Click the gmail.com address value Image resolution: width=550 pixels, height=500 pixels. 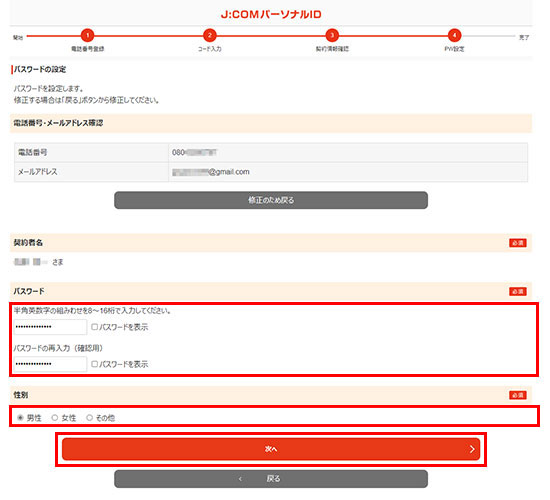[x=211, y=172]
